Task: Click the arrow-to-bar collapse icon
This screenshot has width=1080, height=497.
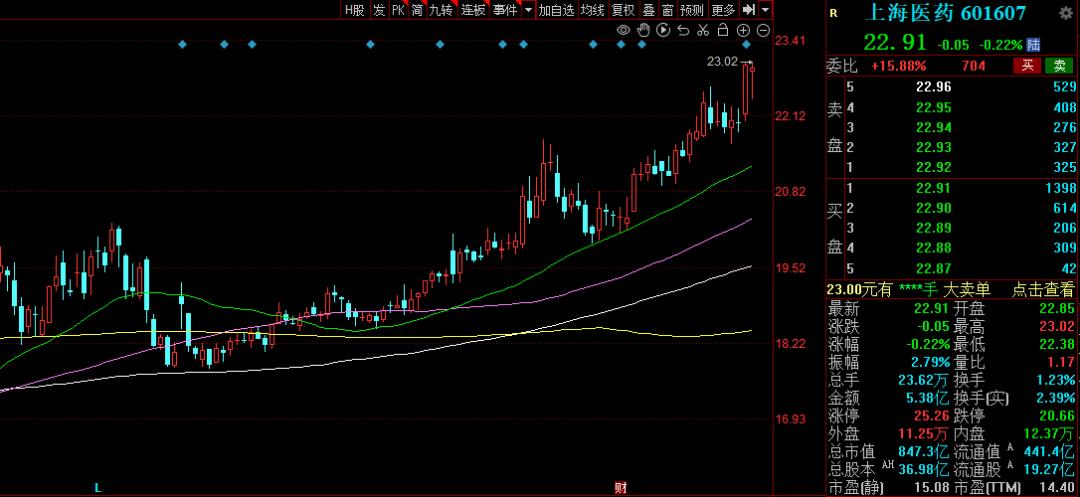Action: [x=747, y=10]
